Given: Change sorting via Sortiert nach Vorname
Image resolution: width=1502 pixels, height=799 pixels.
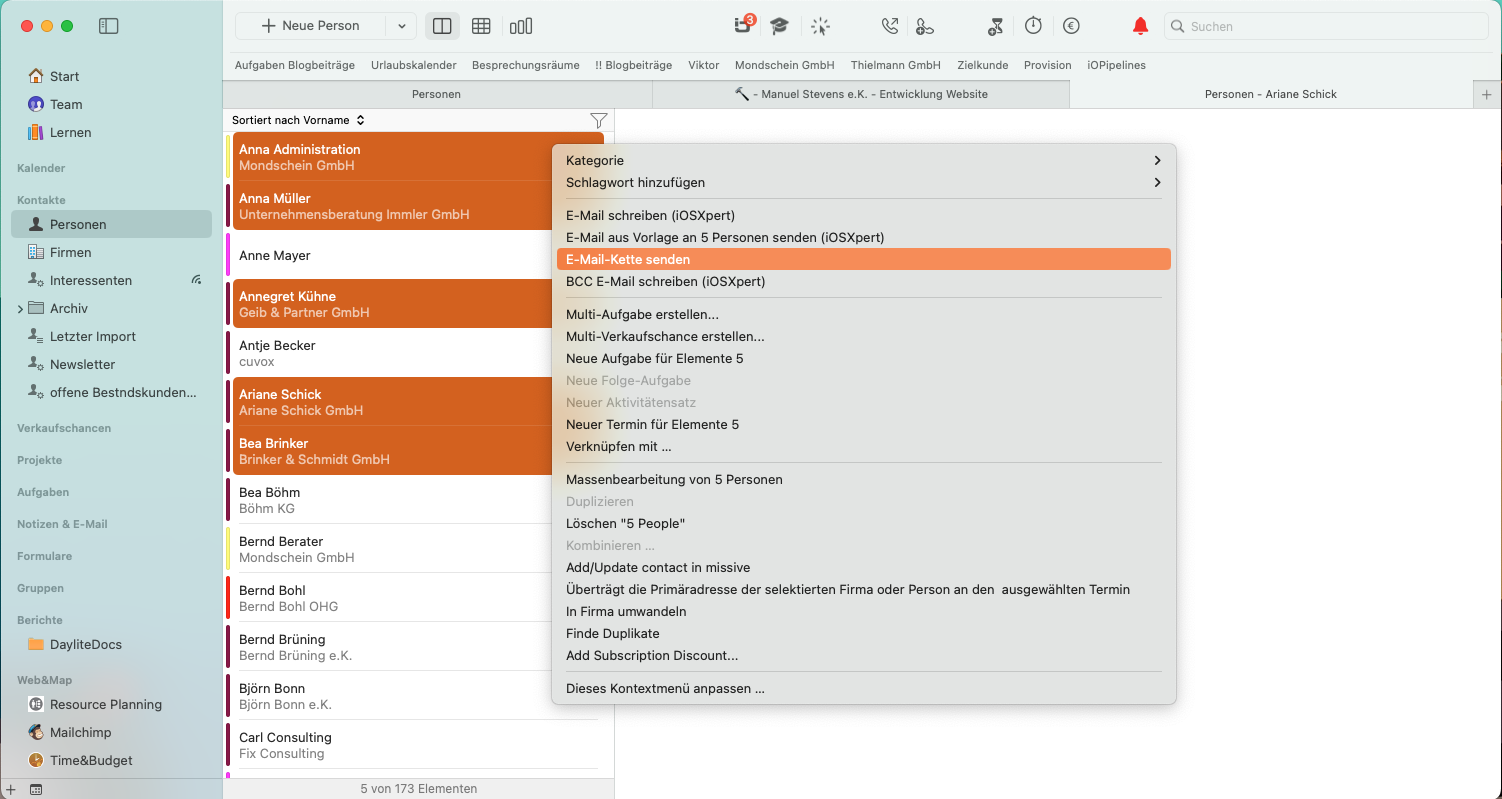Looking at the screenshot, I should tap(298, 120).
